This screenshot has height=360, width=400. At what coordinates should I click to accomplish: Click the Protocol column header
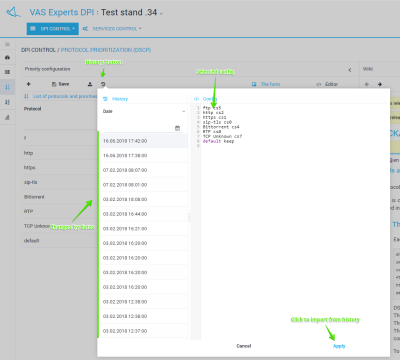click(32, 109)
